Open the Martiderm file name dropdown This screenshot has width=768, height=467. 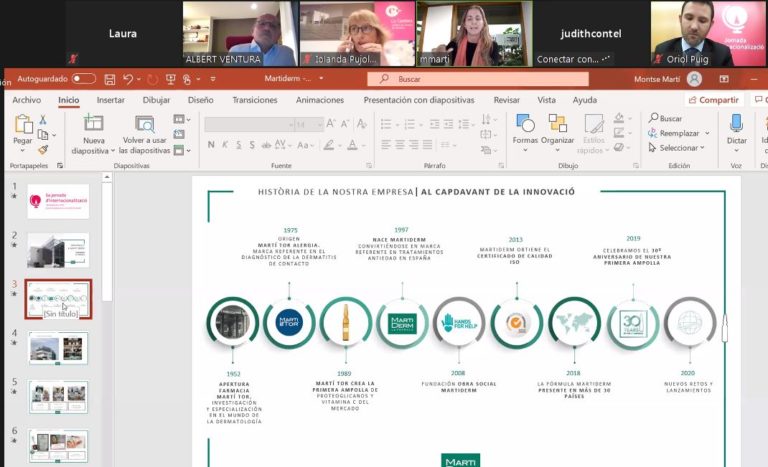[x=321, y=78]
